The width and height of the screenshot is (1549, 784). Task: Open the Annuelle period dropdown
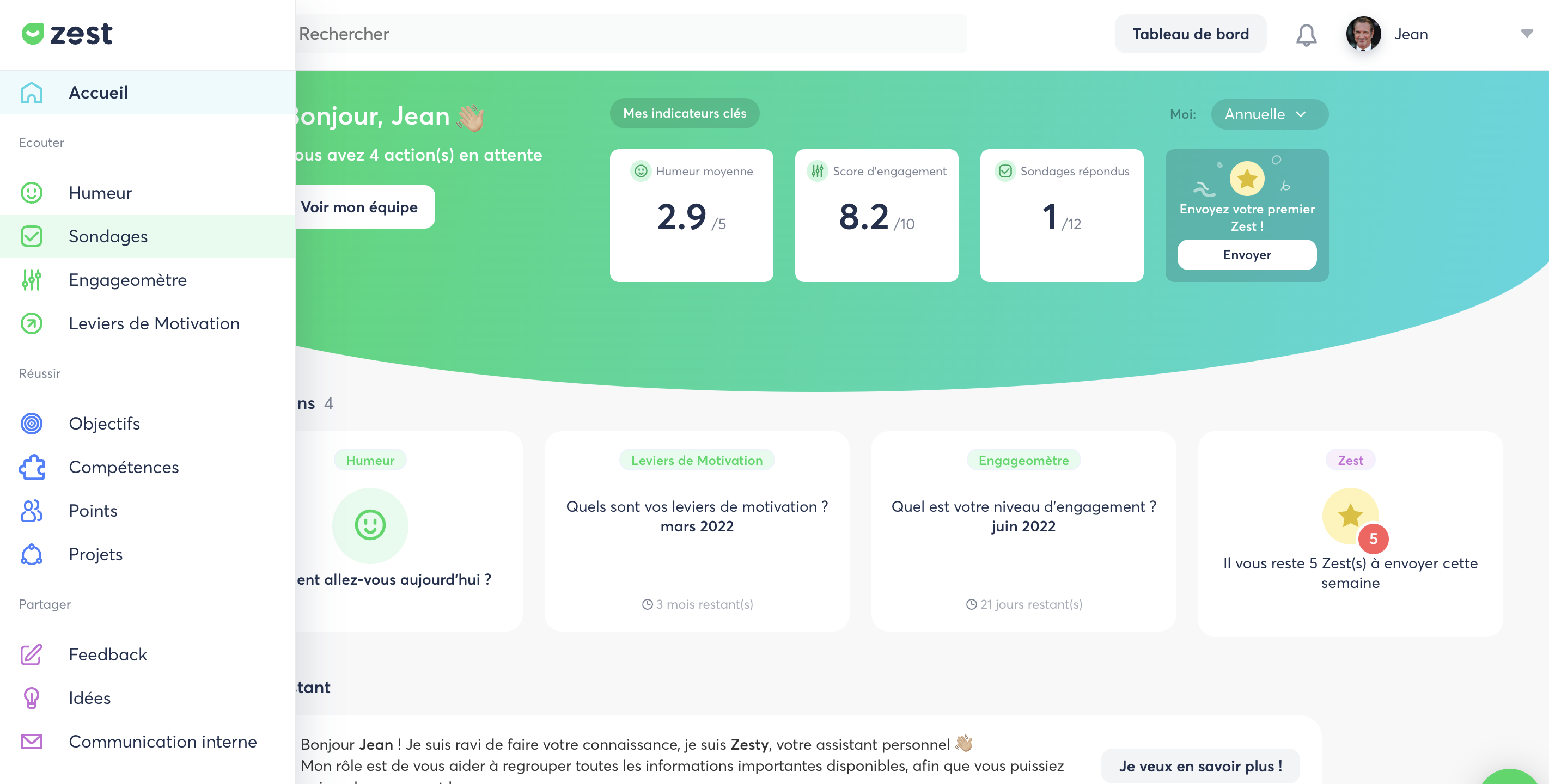[1269, 114]
